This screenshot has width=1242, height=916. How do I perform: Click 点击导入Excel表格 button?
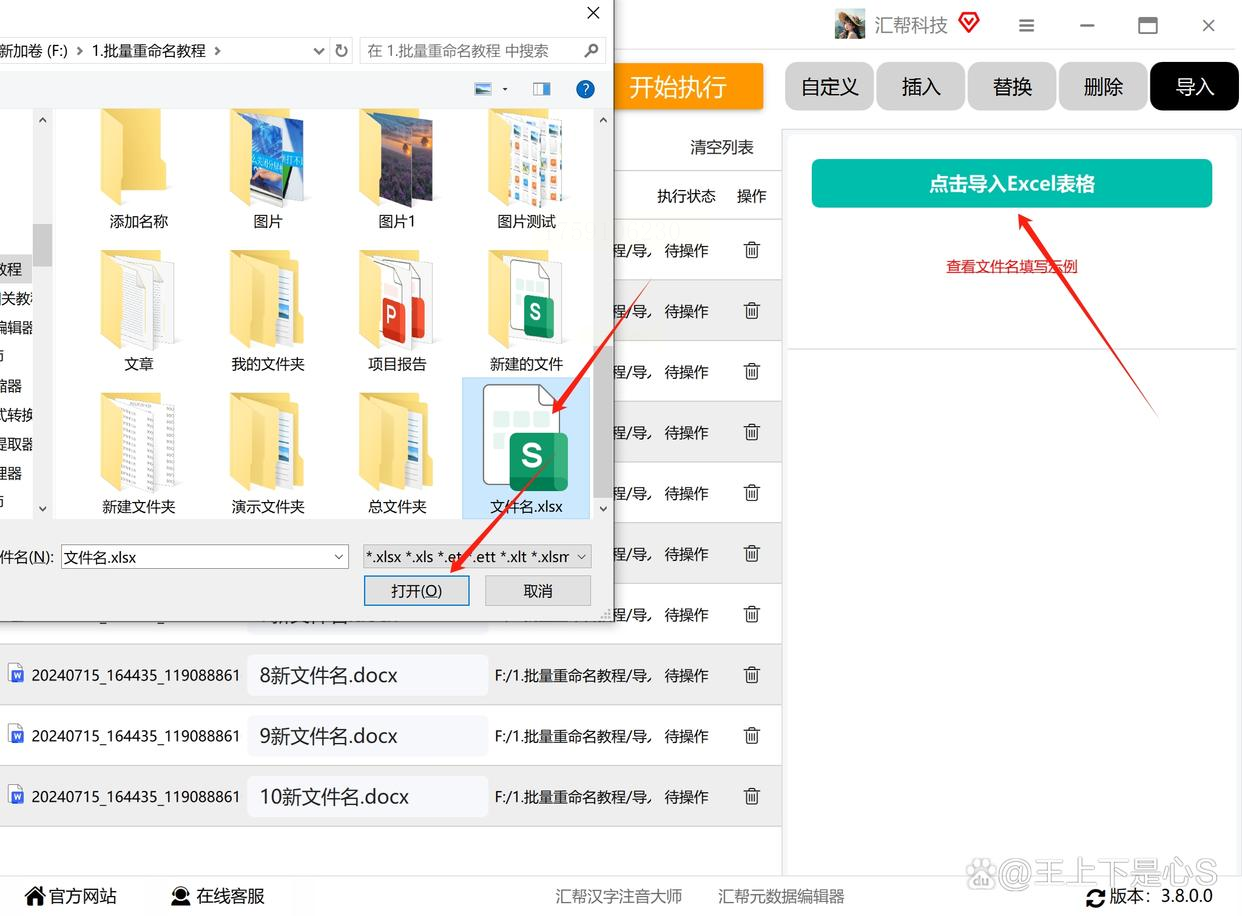tap(1011, 184)
